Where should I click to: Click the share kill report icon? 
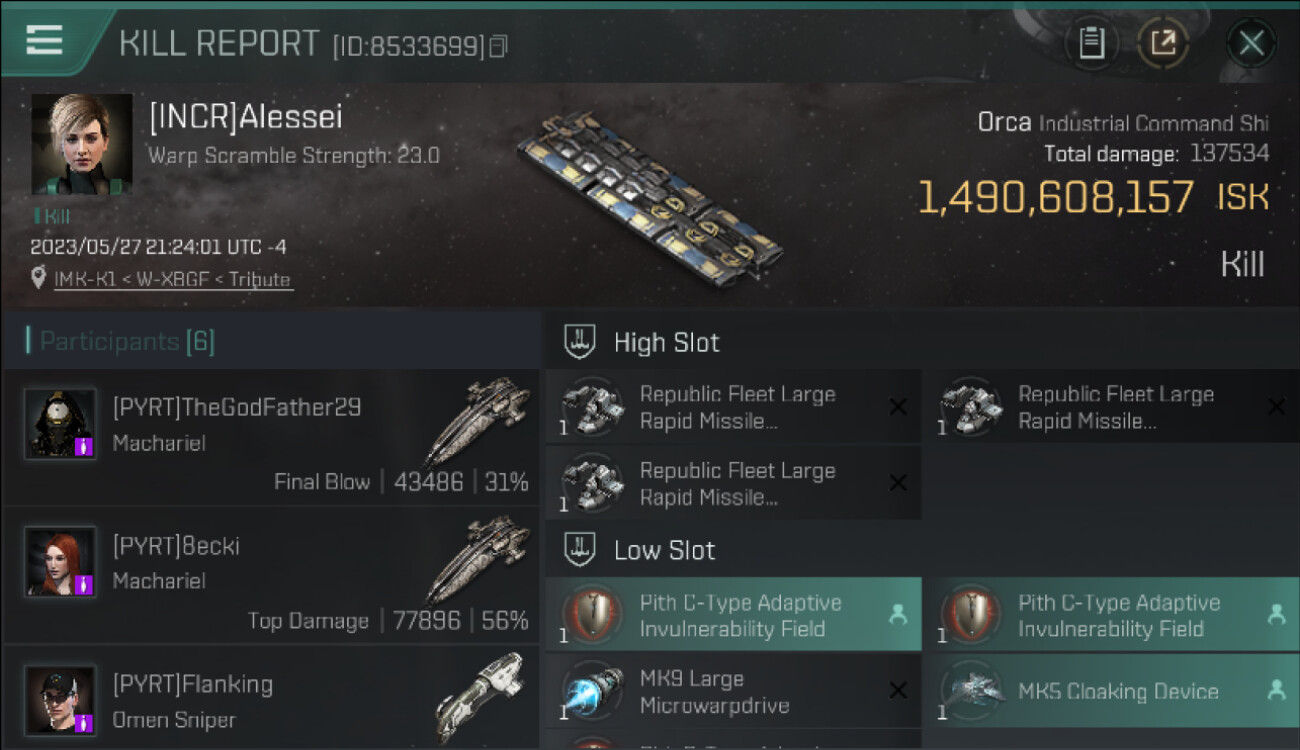tap(1163, 43)
